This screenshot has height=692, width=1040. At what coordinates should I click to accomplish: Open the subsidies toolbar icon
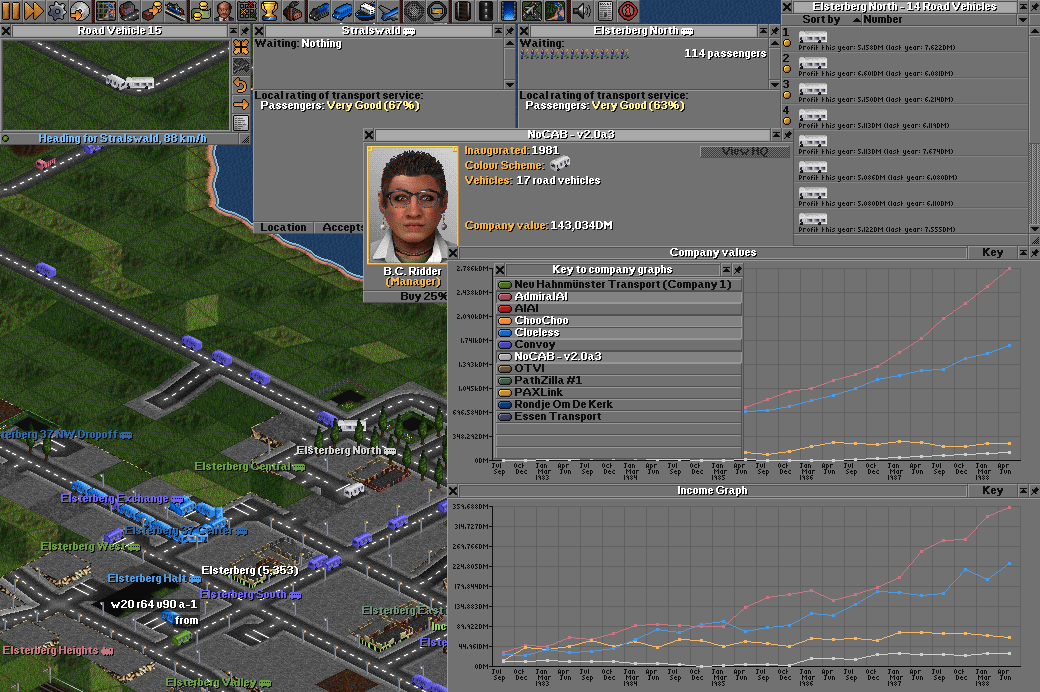152,11
